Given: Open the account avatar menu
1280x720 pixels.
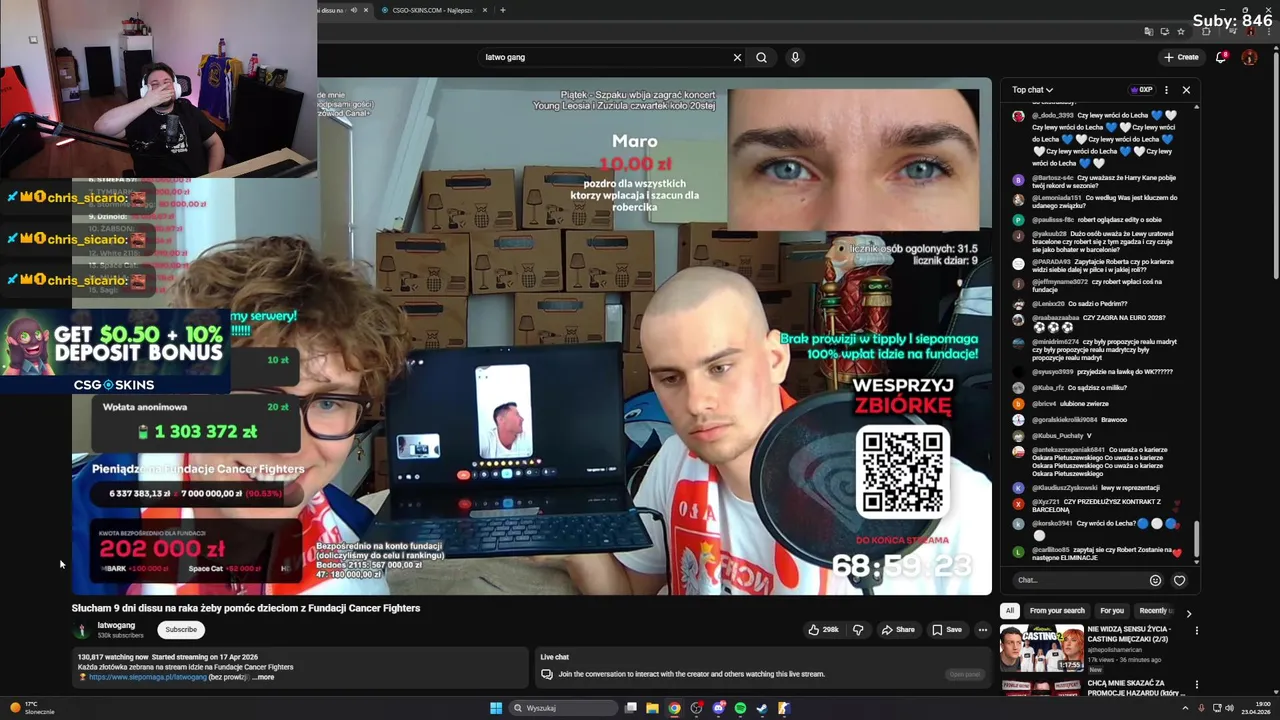Looking at the screenshot, I should pos(1249,57).
